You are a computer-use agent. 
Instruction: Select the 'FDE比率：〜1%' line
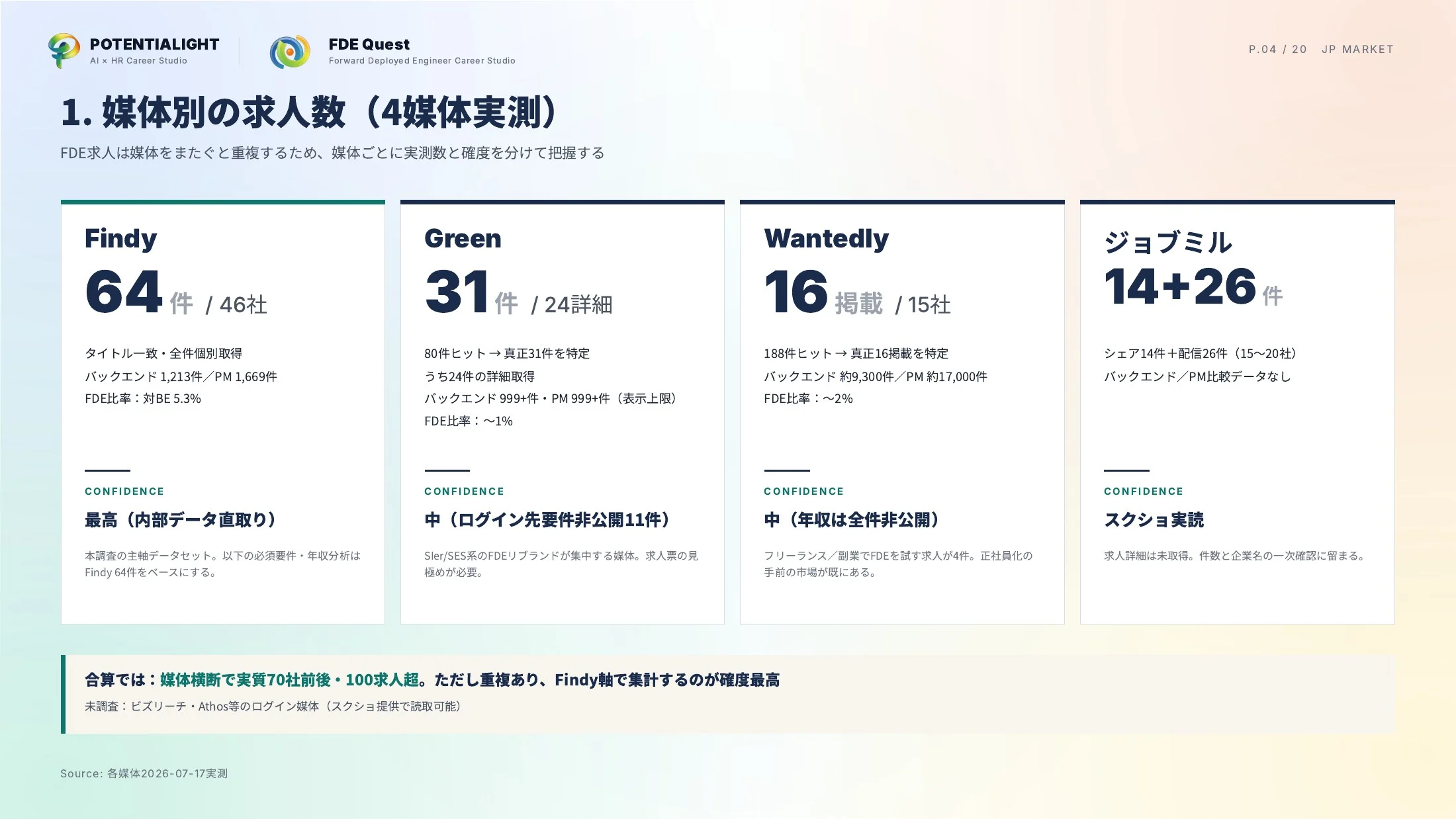click(x=469, y=421)
